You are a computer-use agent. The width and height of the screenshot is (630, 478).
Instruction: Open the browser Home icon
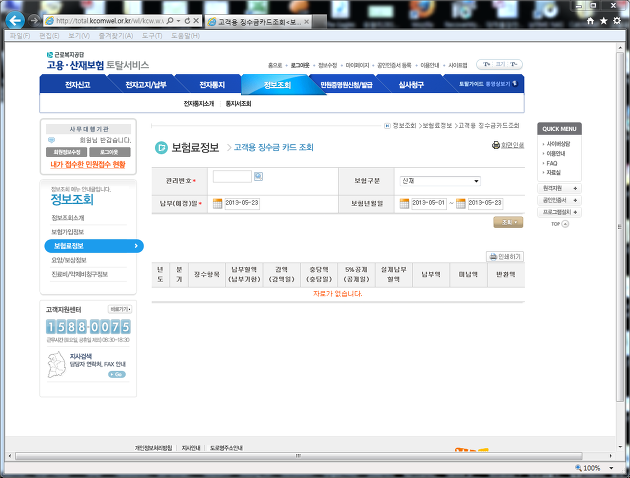590,21
